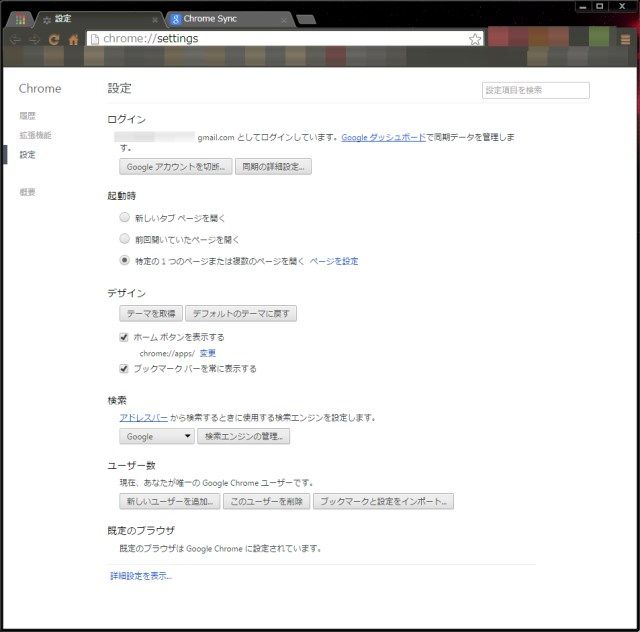Open 同期の詳細設定 button
Viewport: 640px width, 632px height.
click(x=273, y=167)
